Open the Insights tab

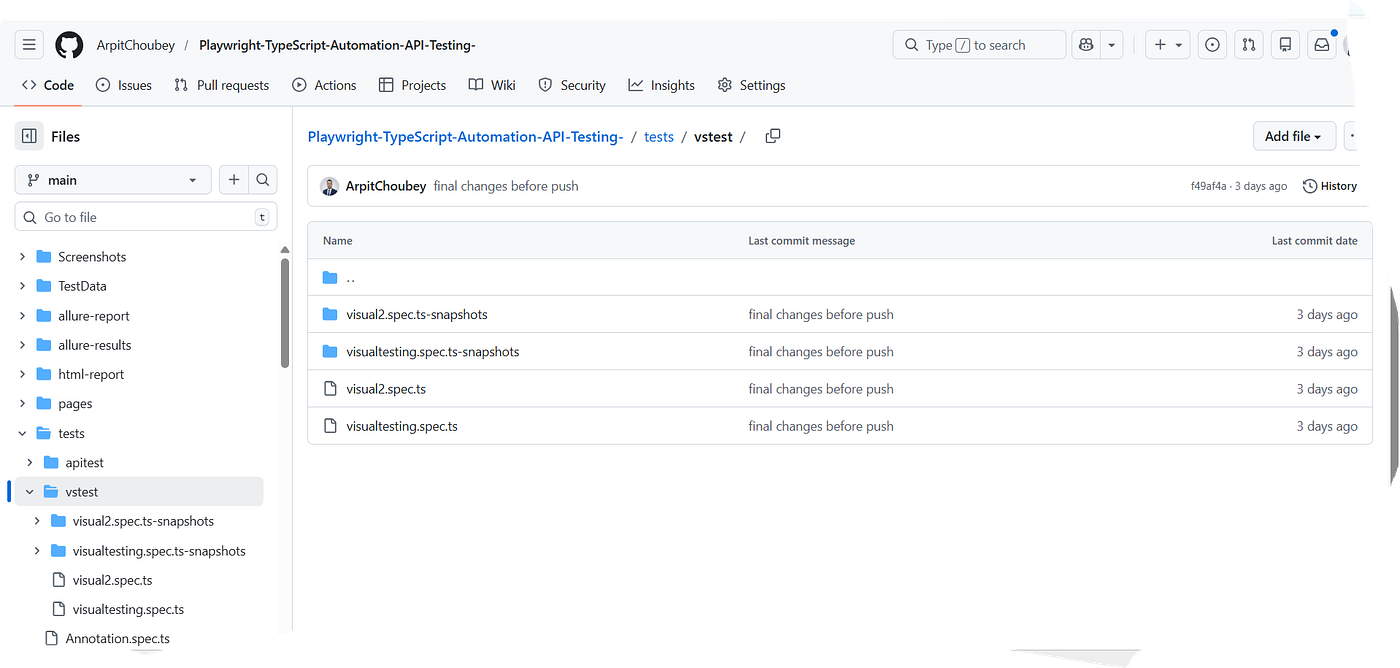(x=661, y=85)
